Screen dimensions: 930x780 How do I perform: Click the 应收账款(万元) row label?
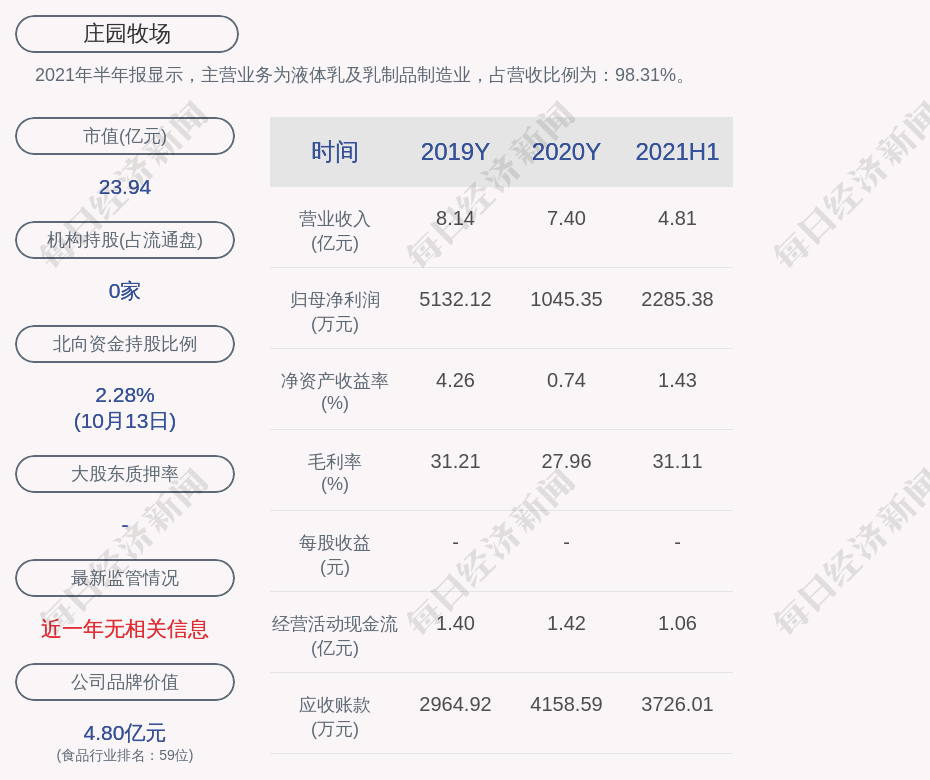pyautogui.click(x=335, y=717)
